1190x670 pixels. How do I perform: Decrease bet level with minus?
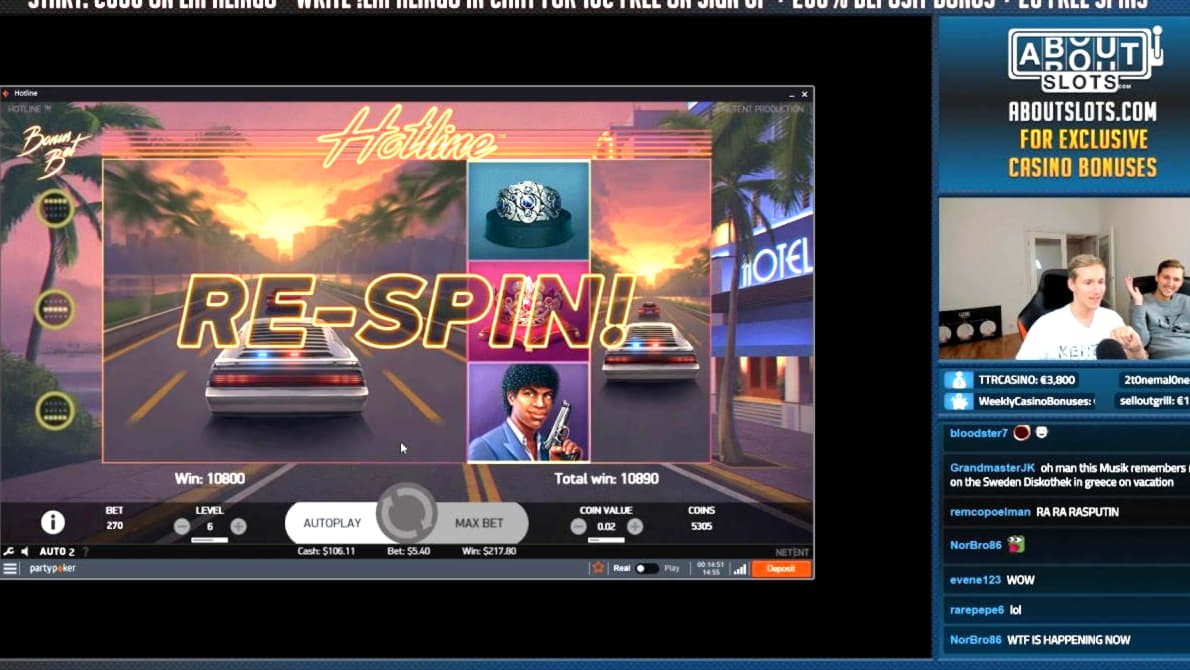click(x=182, y=526)
